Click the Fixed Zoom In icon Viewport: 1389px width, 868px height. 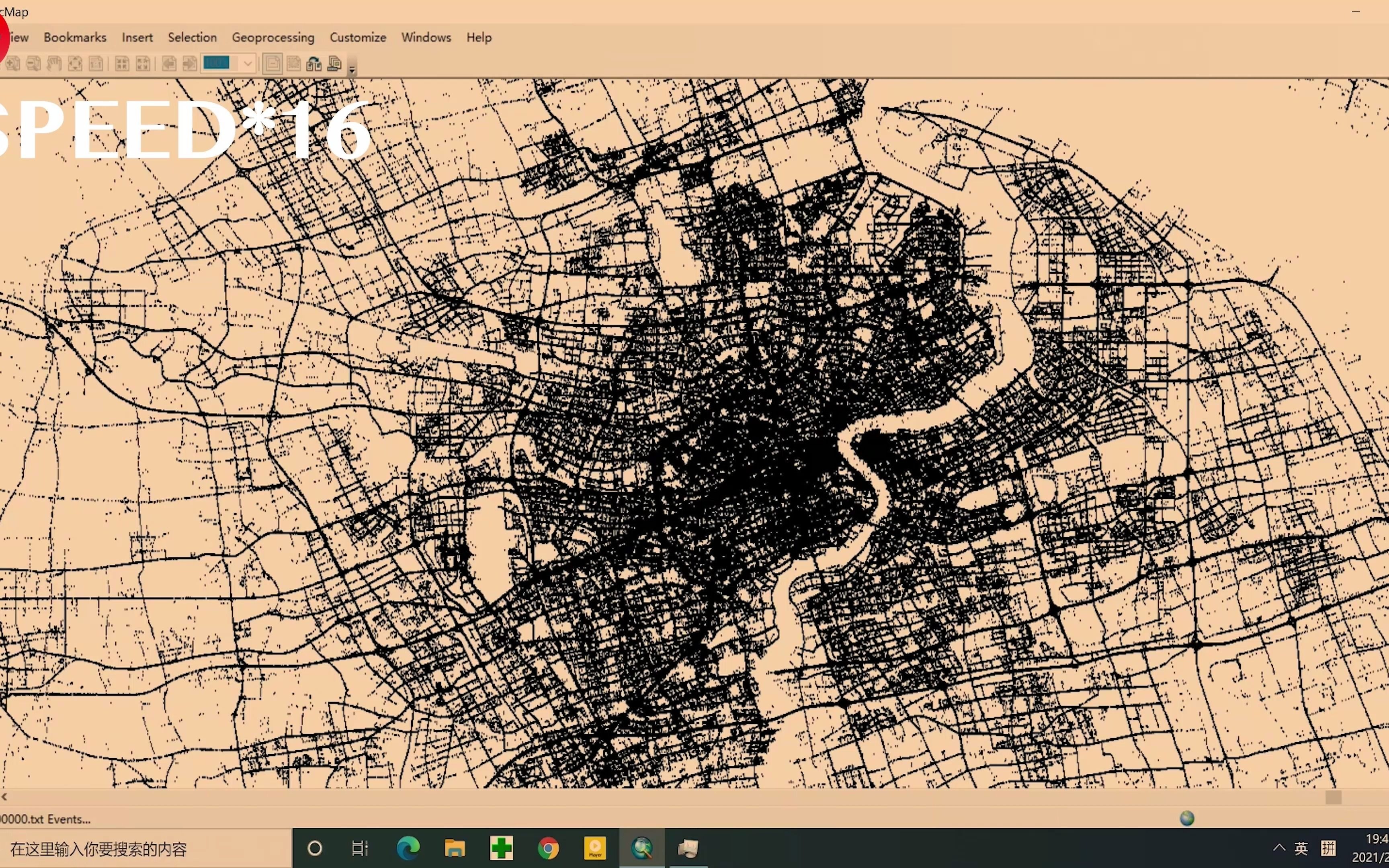click(x=122, y=64)
